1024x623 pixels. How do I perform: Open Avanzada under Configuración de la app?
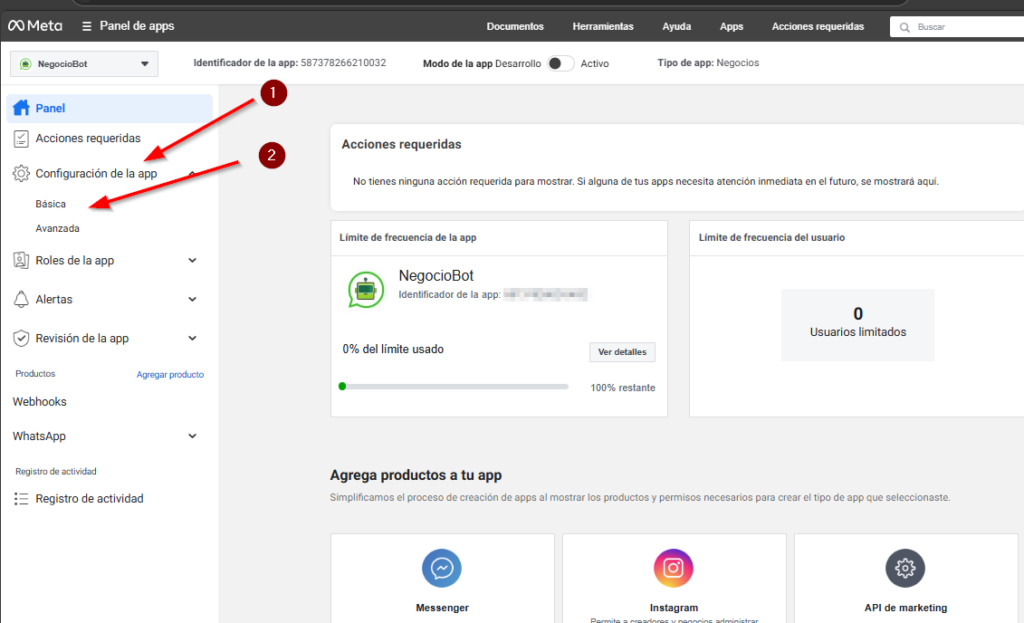[x=57, y=229]
